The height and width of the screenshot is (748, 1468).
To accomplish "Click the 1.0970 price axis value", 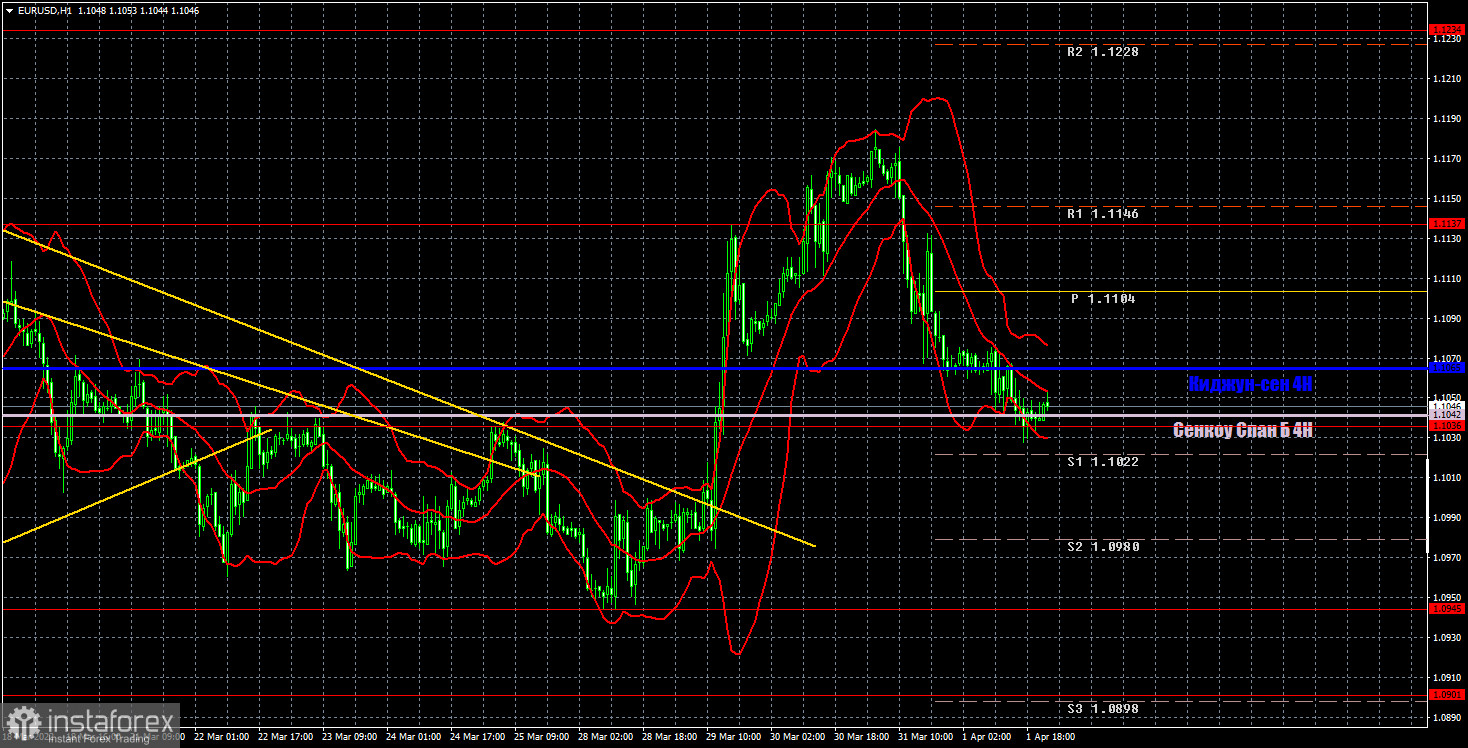I will coord(1446,558).
